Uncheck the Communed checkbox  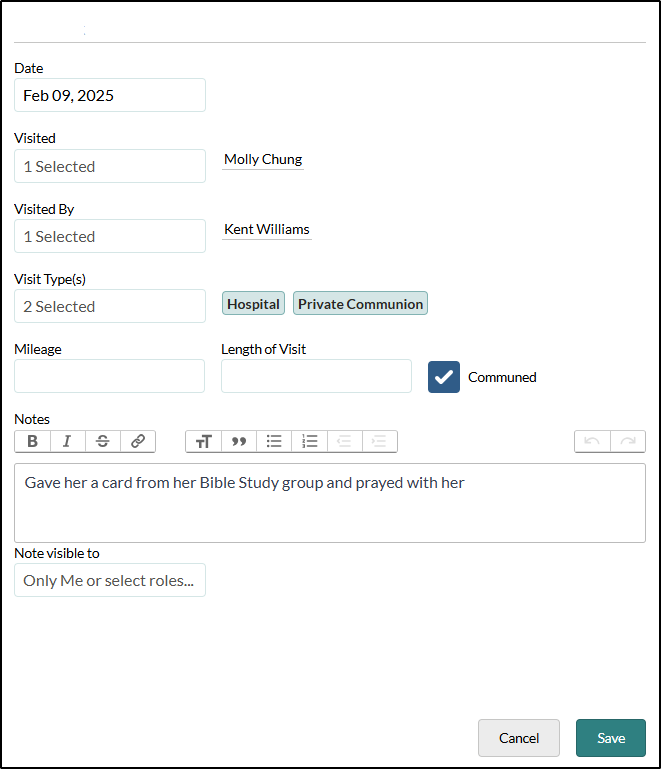coord(444,377)
